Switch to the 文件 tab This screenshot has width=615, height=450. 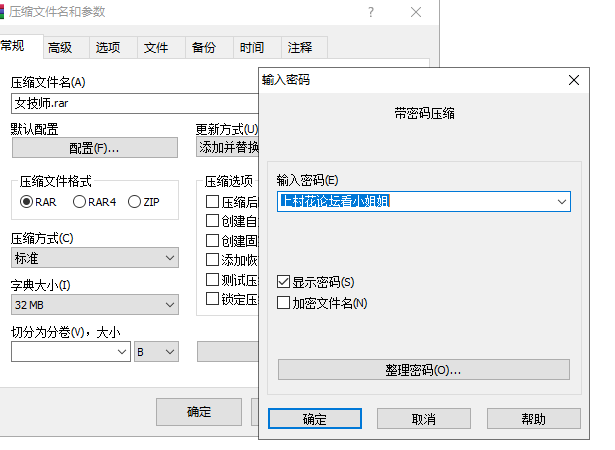(x=156, y=47)
